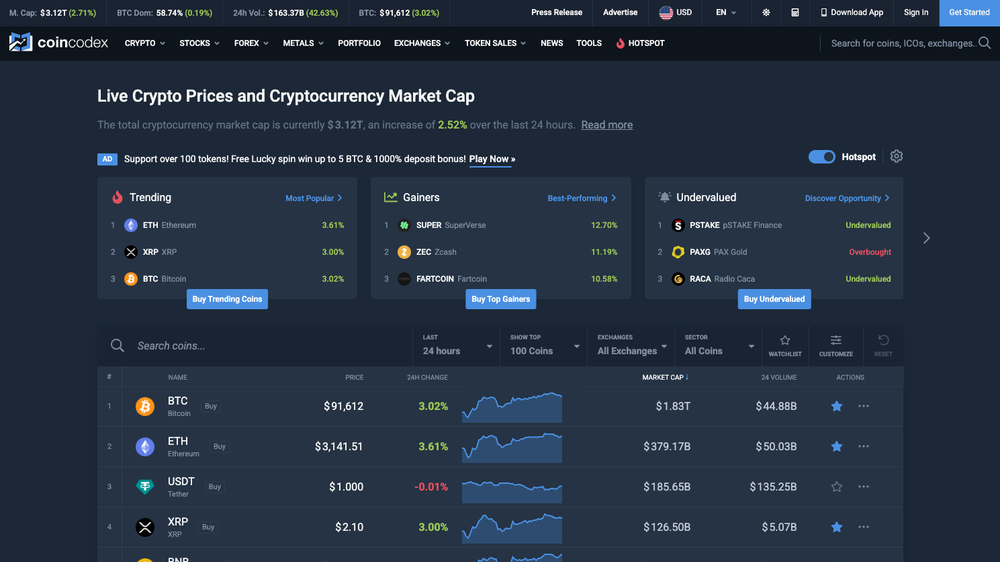Click Buy Undervalued button
Screen dimensions: 1000x562
pos(774,299)
